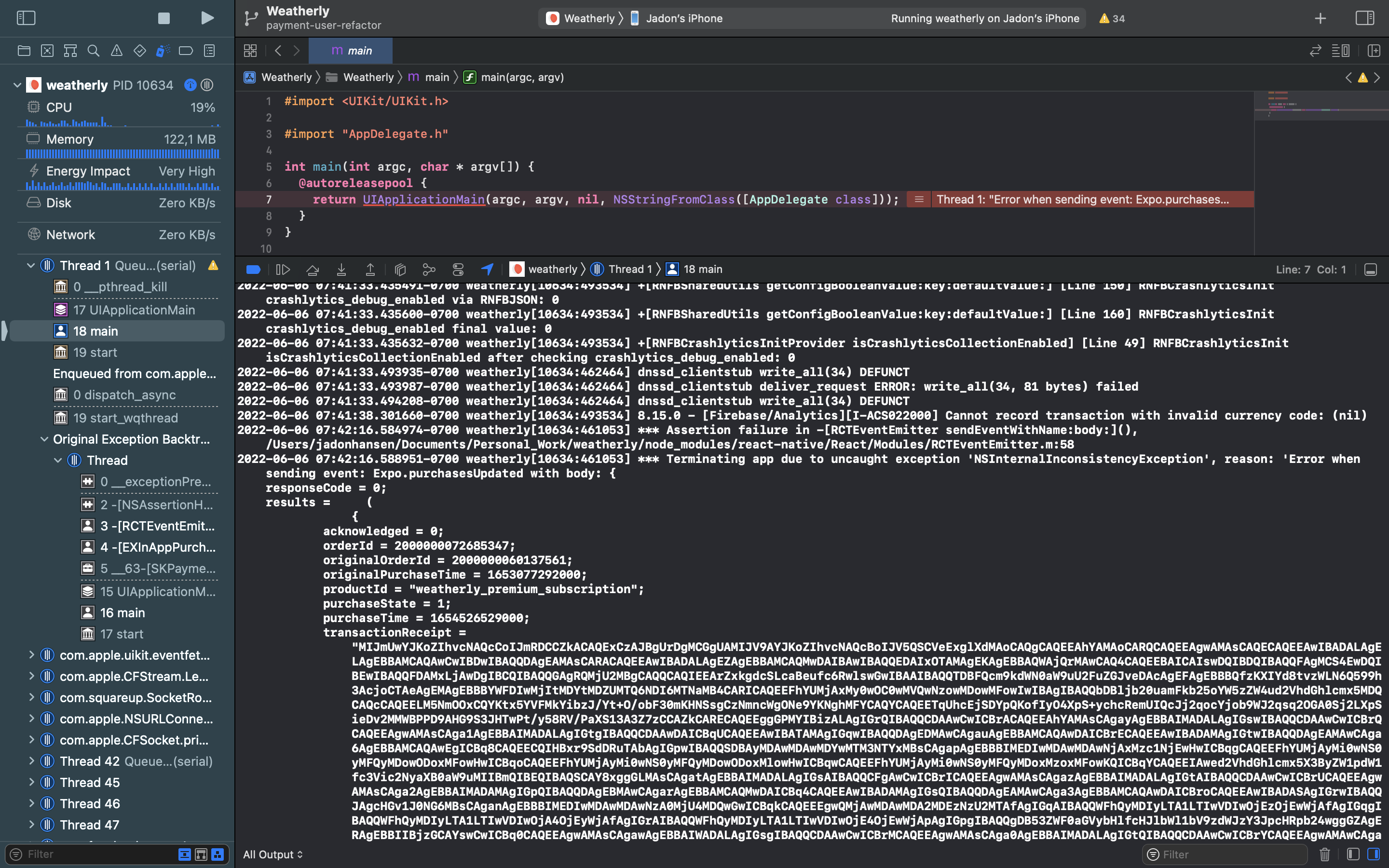Screen dimensions: 1389x868
Task: Toggle breakpoint activation in the debug bar
Action: tap(253, 269)
